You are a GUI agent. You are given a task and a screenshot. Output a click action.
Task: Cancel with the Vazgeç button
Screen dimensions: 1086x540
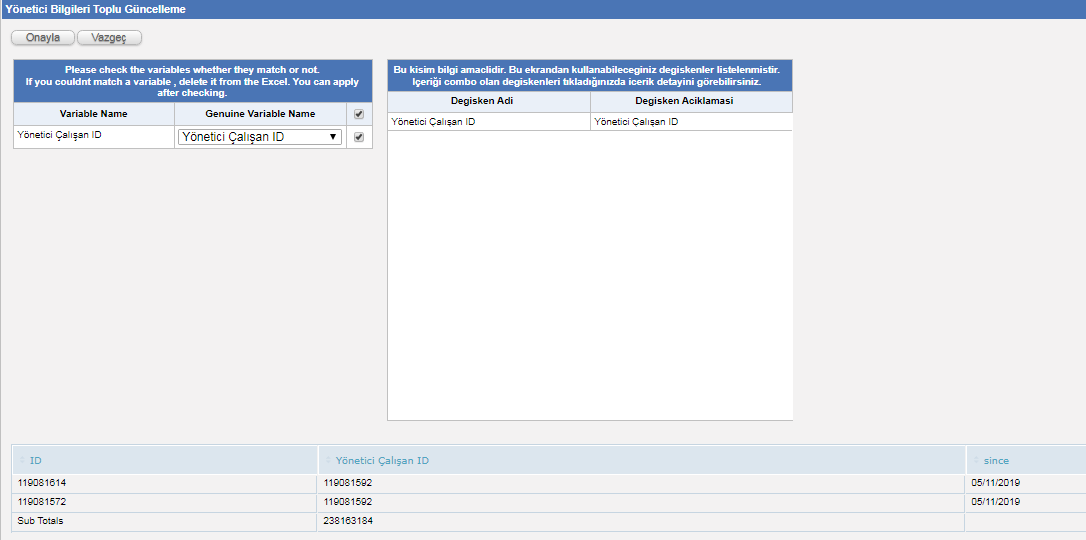point(109,37)
